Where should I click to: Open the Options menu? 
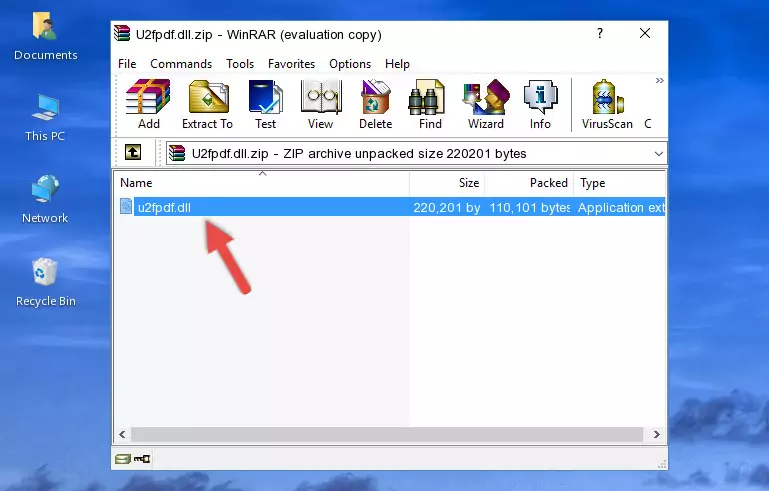(350, 64)
